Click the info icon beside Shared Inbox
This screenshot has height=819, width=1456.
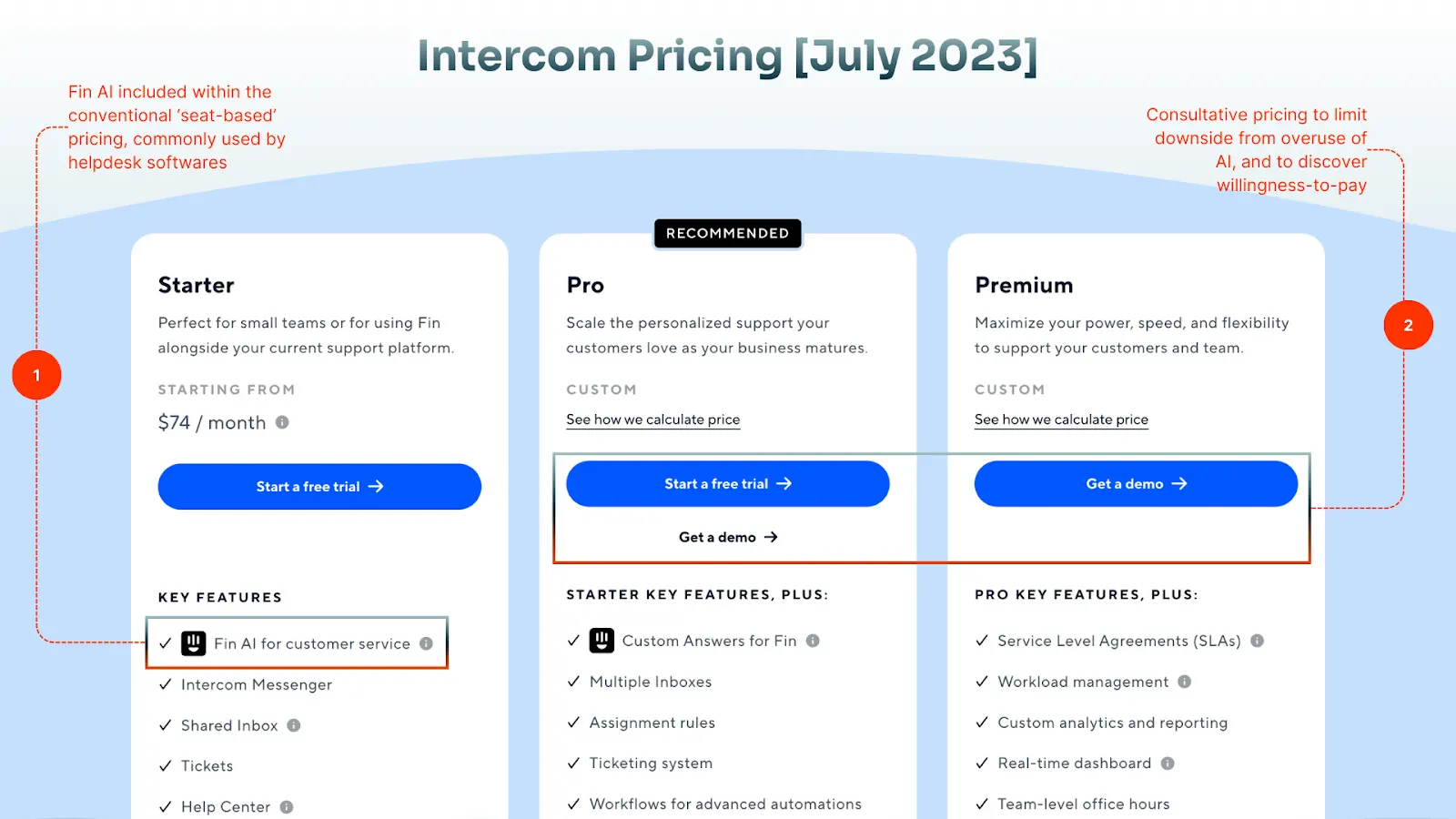click(293, 725)
